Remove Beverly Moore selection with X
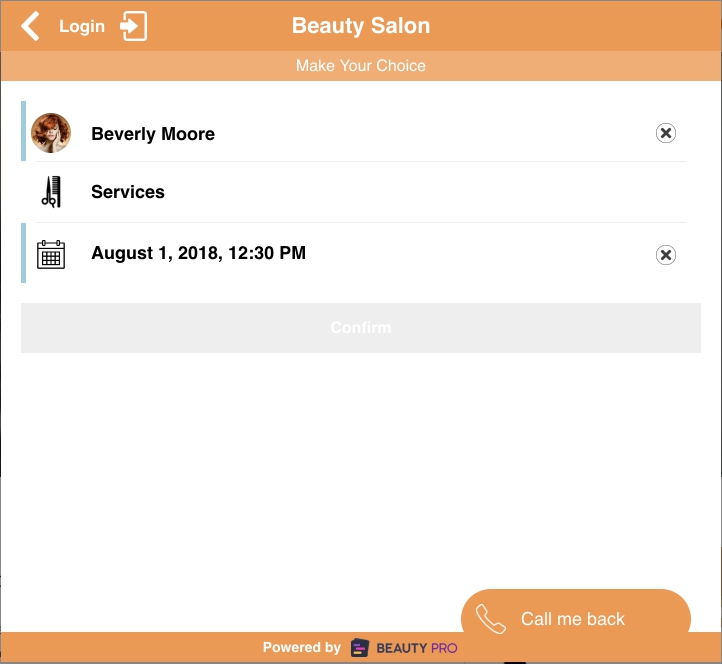The width and height of the screenshot is (722, 664). click(666, 133)
